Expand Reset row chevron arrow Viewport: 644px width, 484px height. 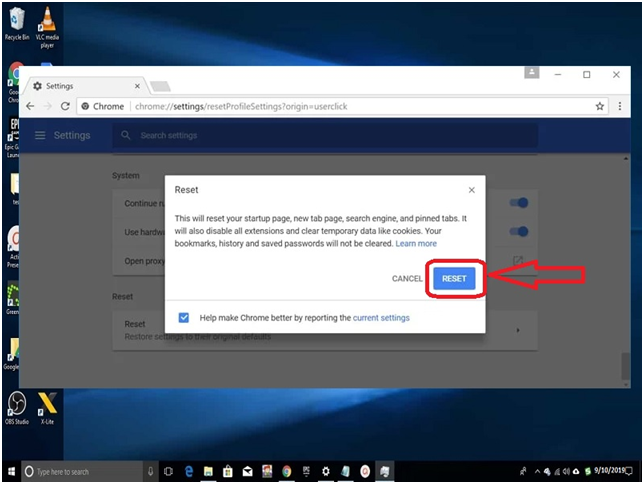518,330
